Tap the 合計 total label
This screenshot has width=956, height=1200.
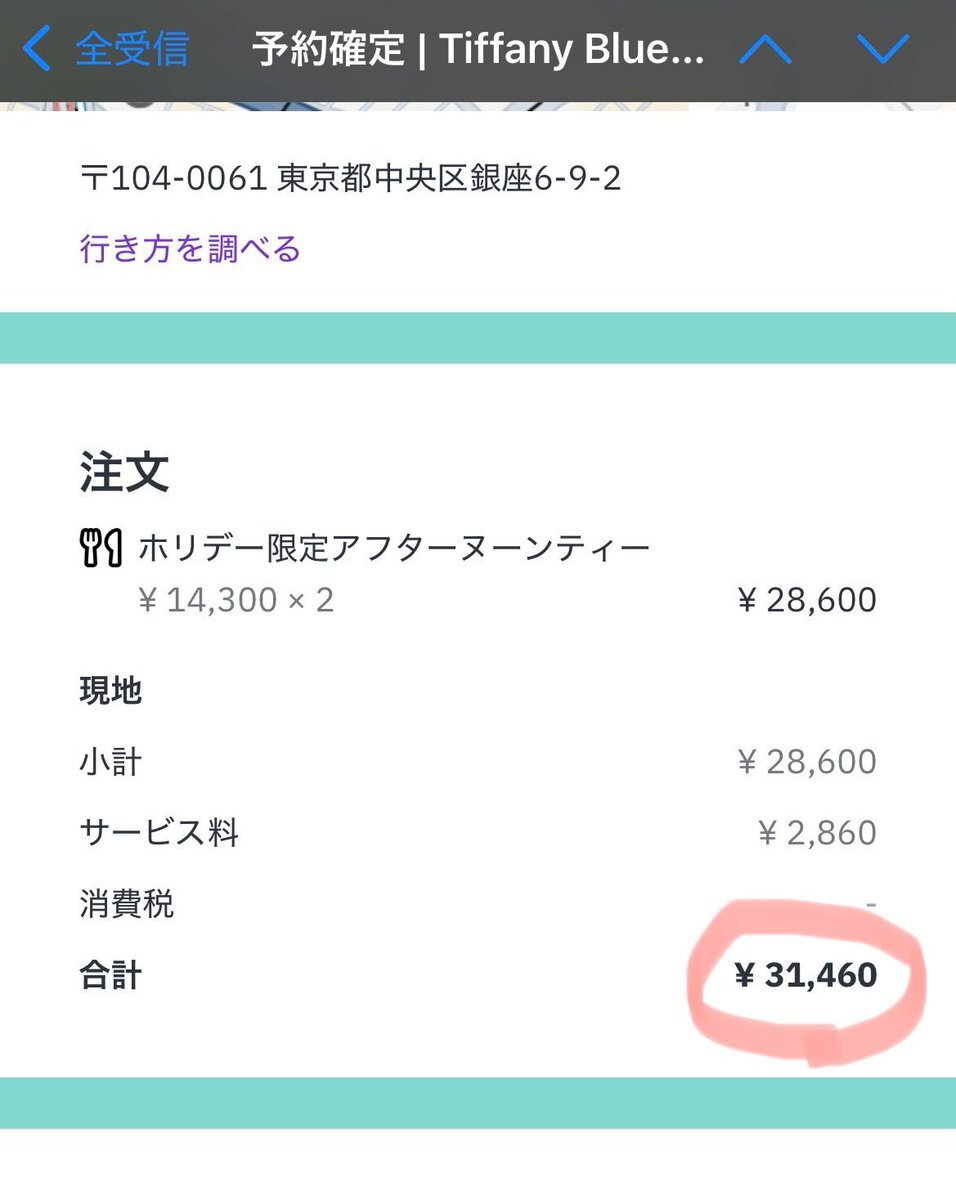click(x=110, y=975)
